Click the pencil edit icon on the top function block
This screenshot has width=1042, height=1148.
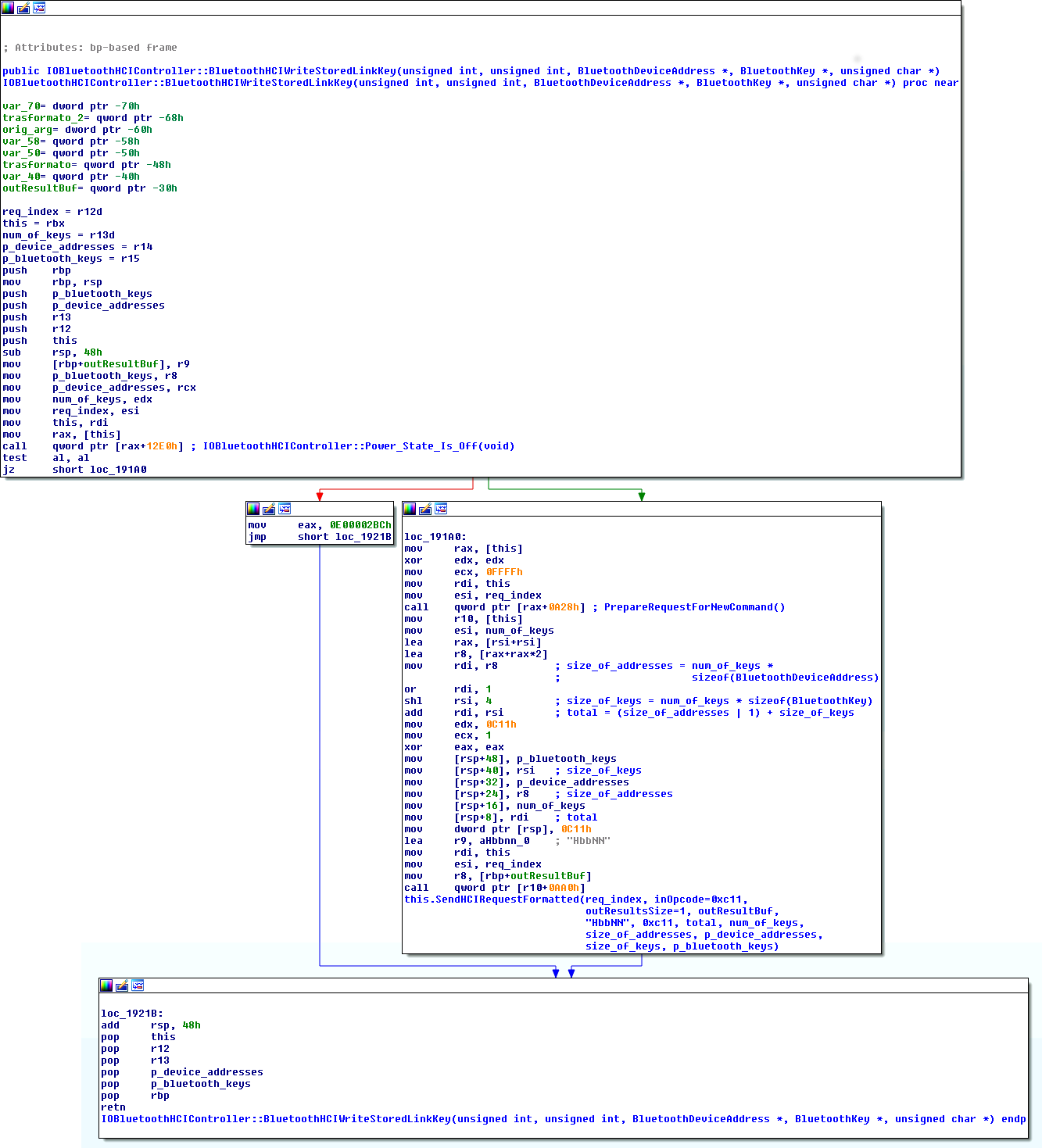(x=23, y=8)
